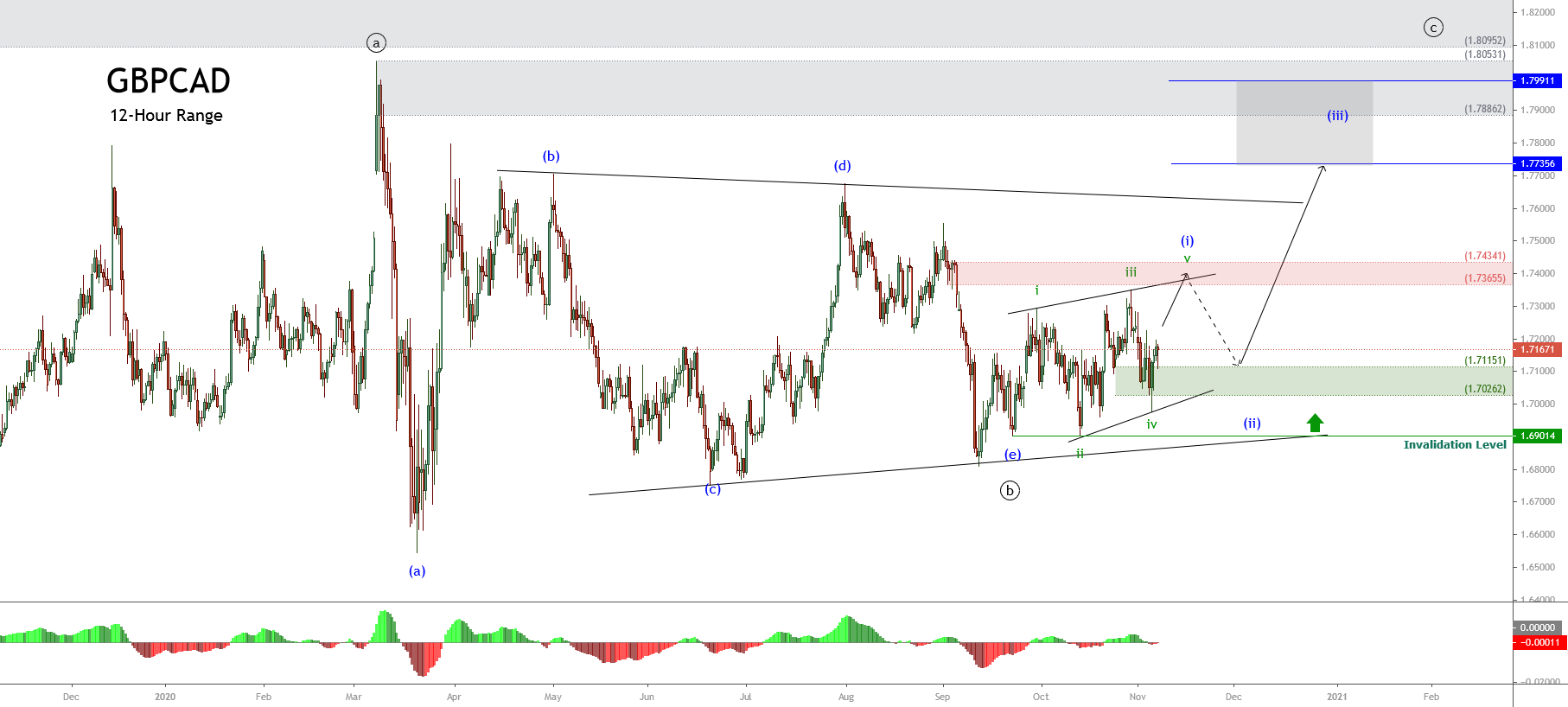Click the 2020 label on time axis
The width and height of the screenshot is (1568, 707).
[x=165, y=697]
